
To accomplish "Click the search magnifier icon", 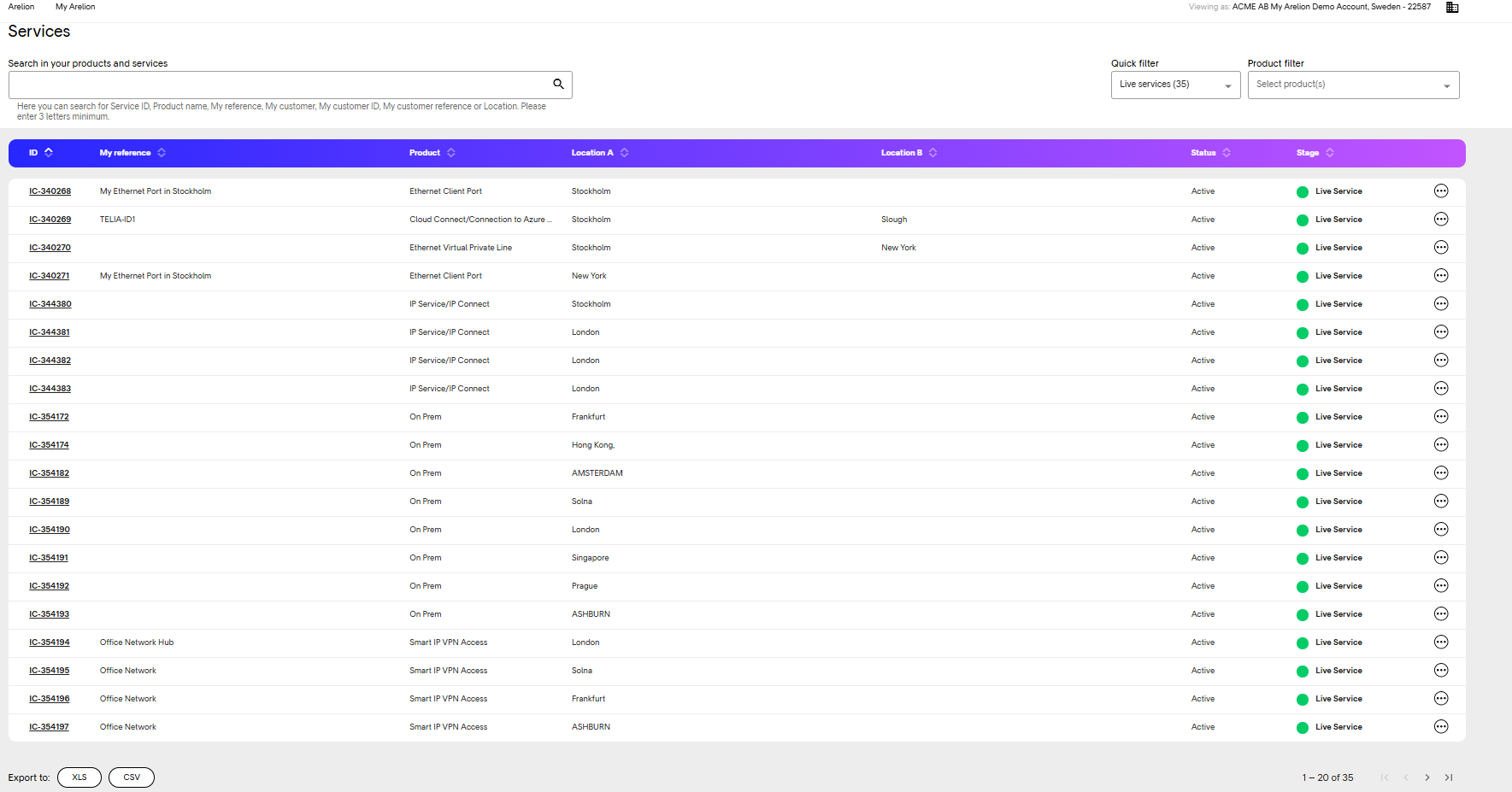I will (558, 84).
